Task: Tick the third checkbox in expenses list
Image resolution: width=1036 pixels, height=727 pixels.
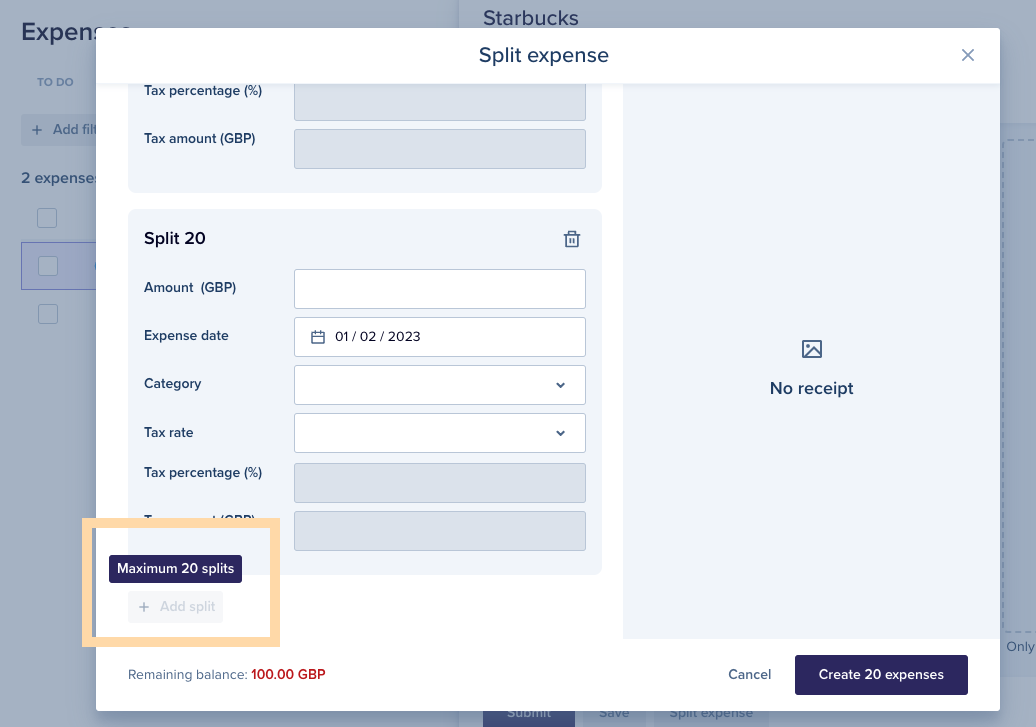Action: tap(48, 314)
